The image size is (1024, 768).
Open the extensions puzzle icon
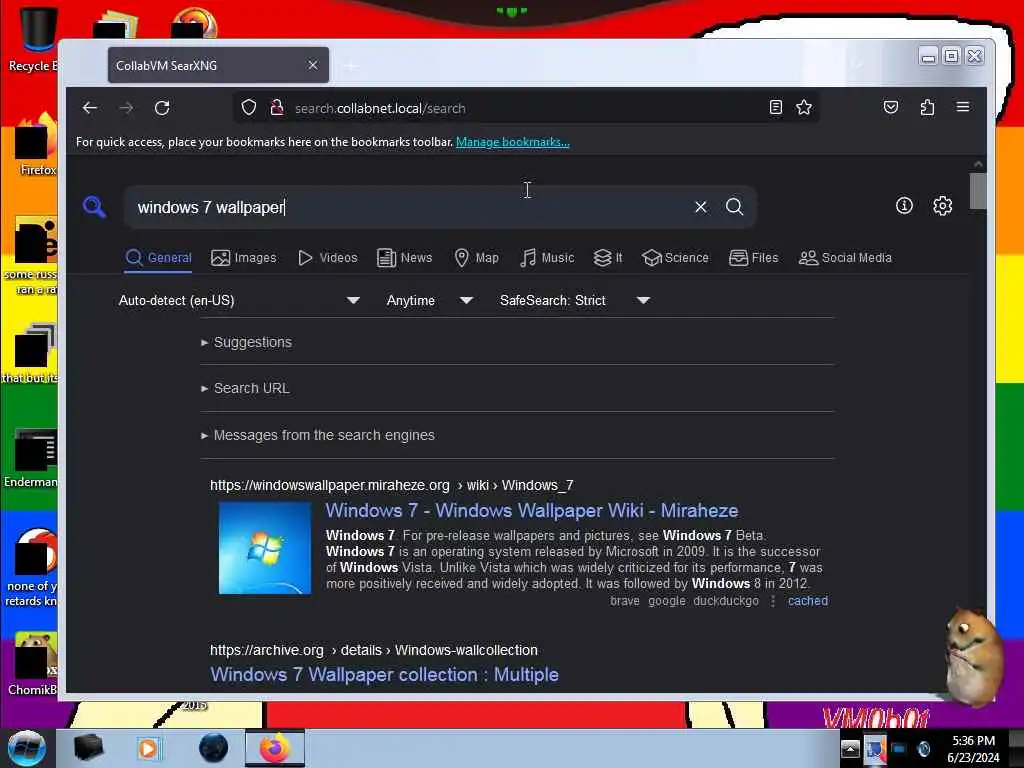pos(927,108)
